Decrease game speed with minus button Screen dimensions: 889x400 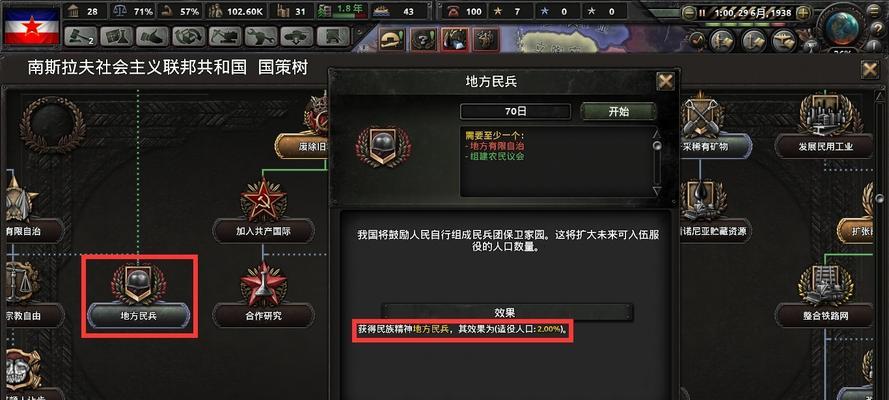[x=688, y=12]
